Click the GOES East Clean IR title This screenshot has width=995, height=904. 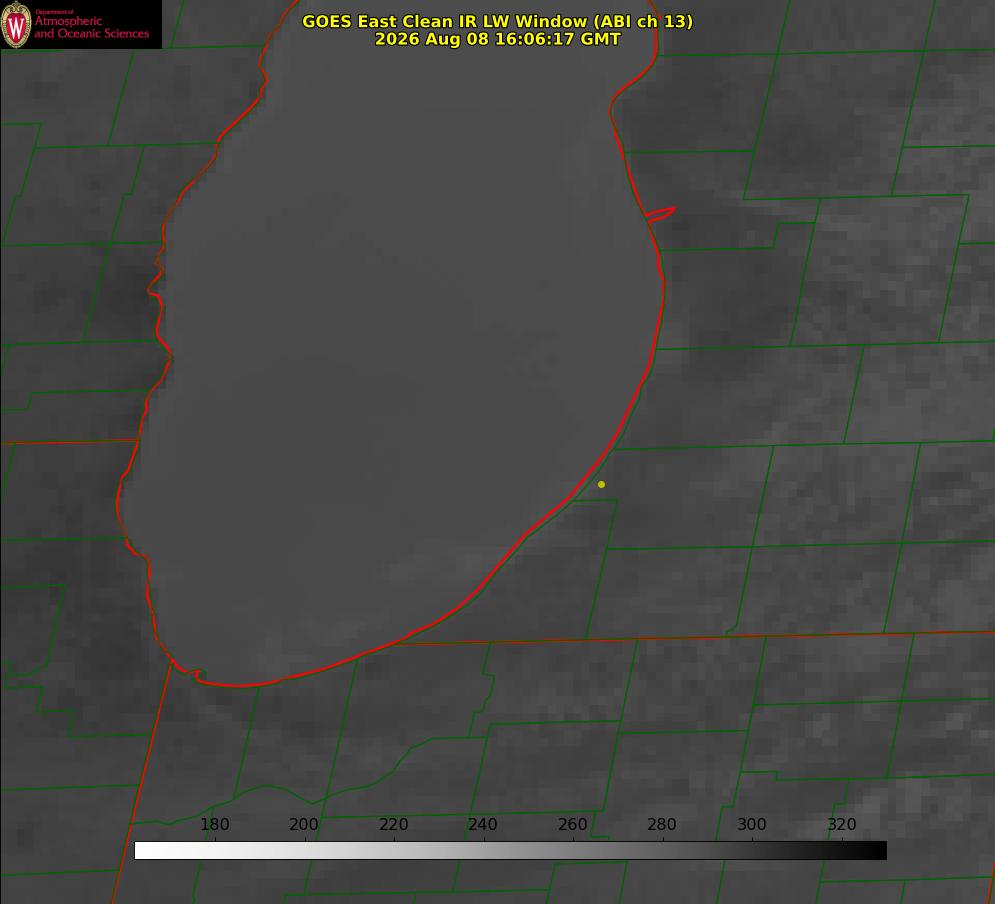click(x=498, y=21)
